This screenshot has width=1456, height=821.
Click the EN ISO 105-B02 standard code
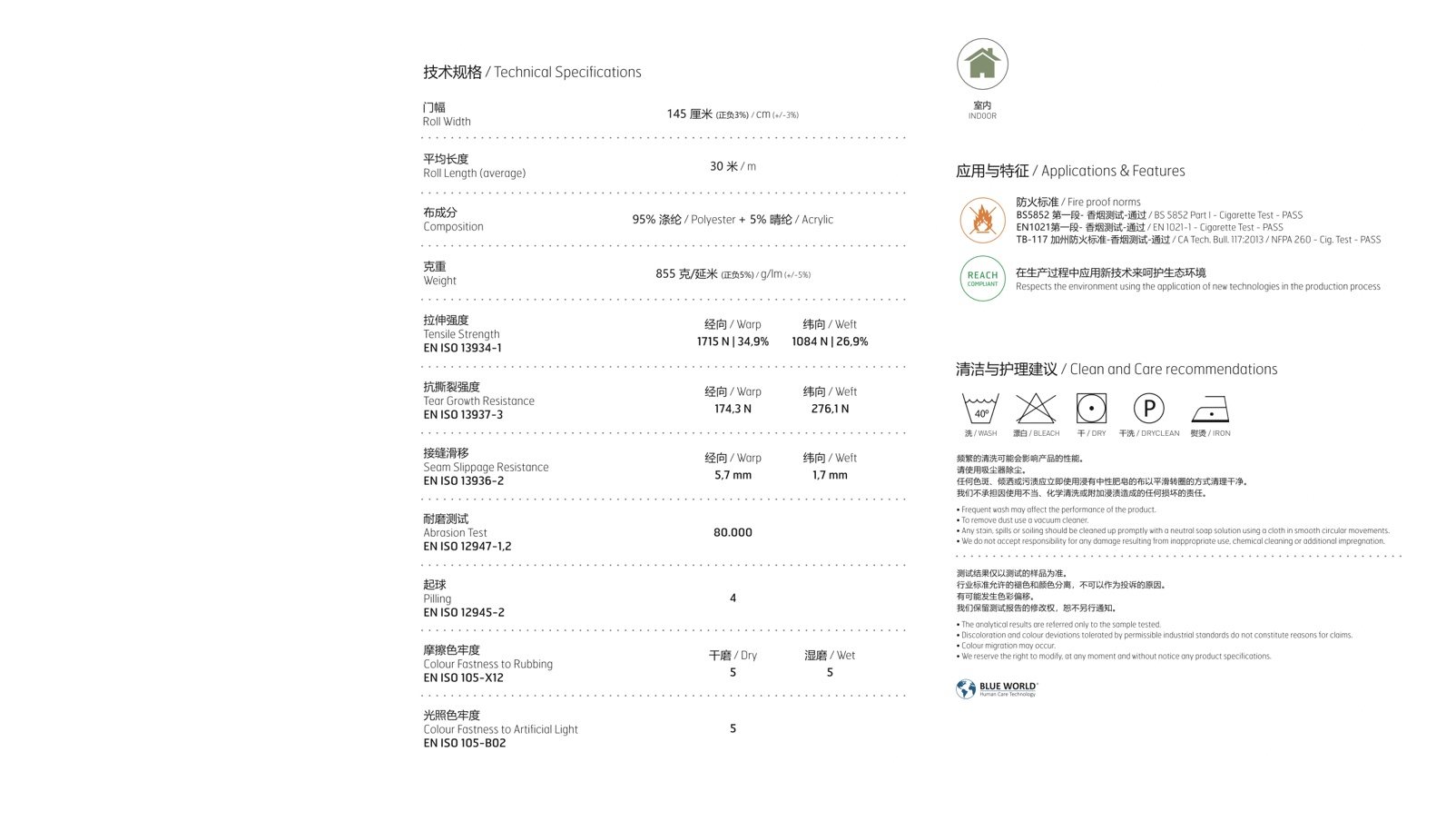click(464, 744)
